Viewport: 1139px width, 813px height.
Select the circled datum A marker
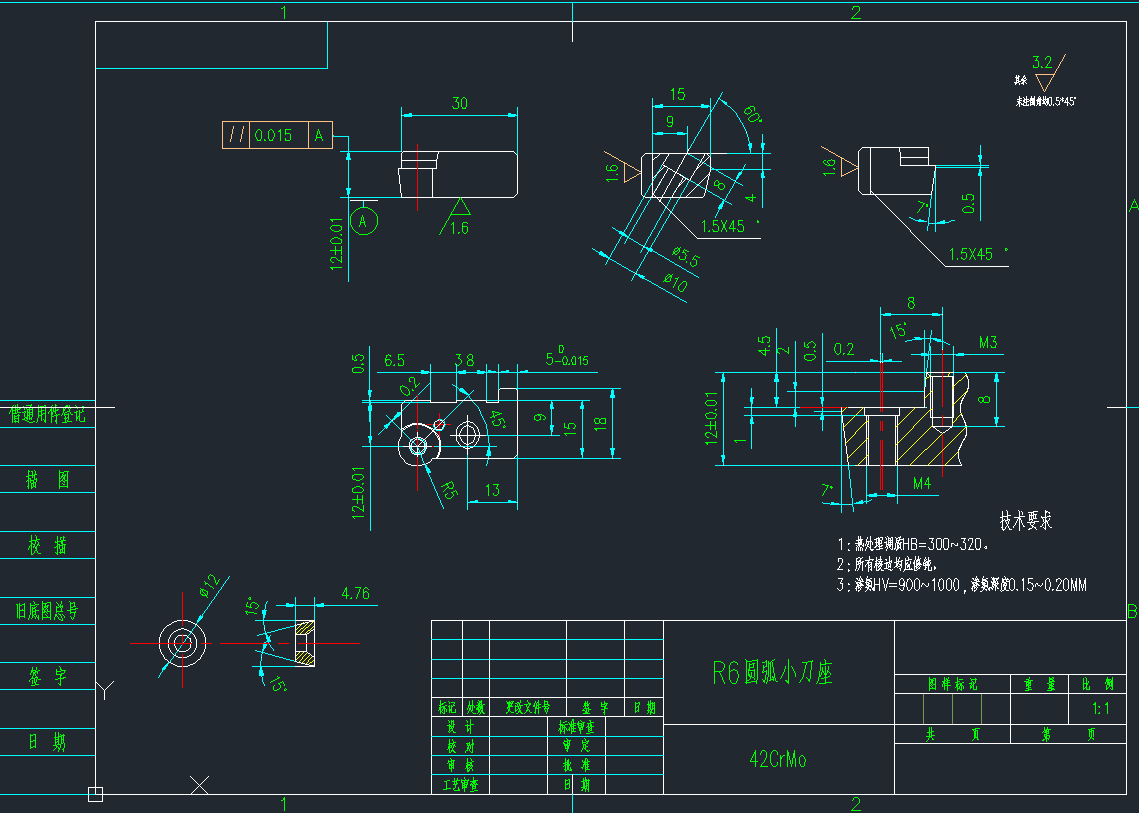point(366,220)
